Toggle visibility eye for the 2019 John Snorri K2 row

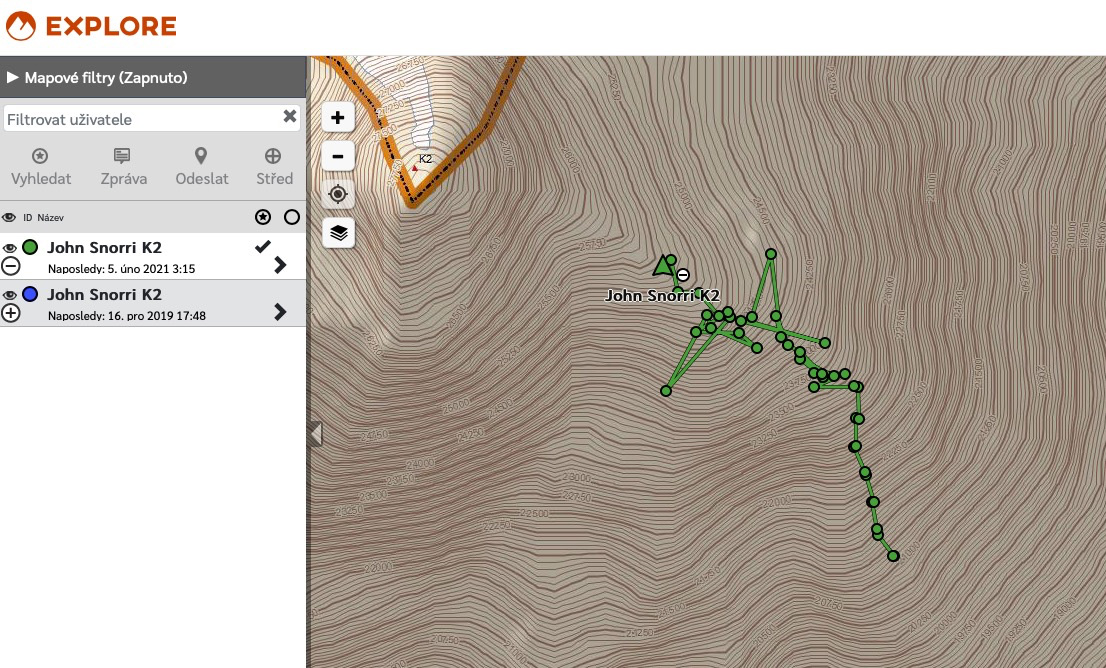click(9, 295)
